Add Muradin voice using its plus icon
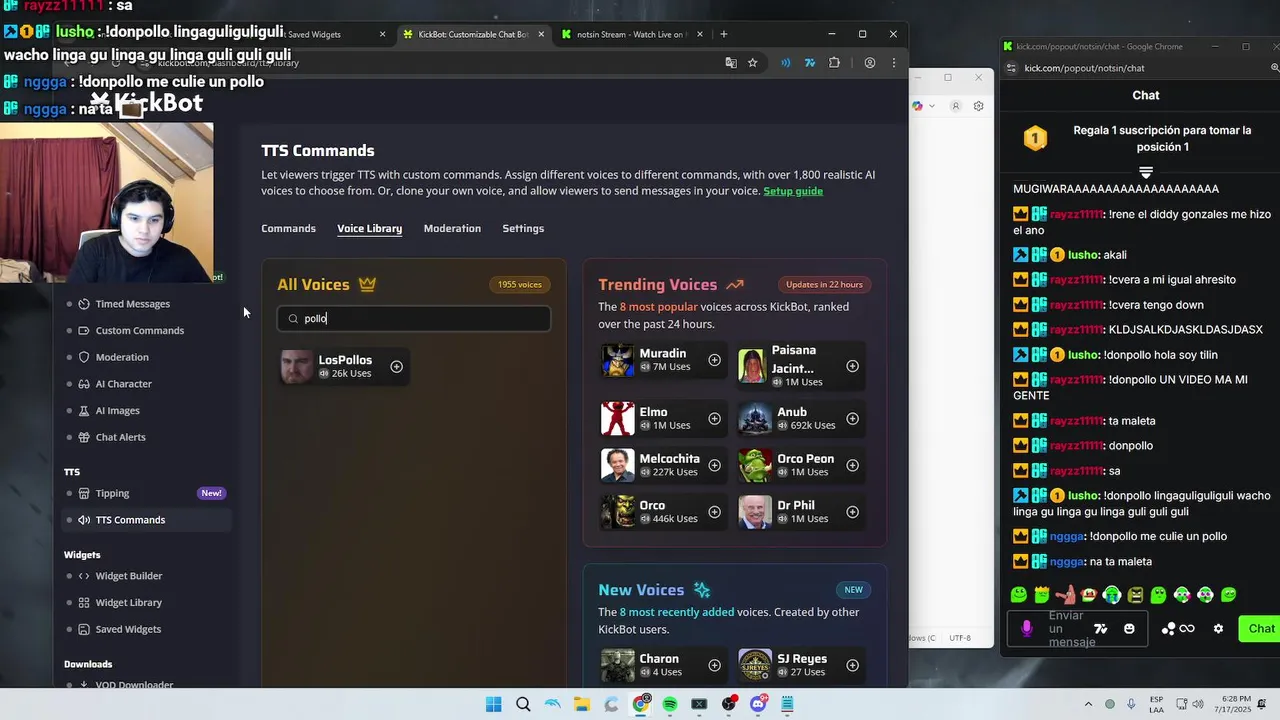This screenshot has width=1280, height=720. tap(714, 360)
